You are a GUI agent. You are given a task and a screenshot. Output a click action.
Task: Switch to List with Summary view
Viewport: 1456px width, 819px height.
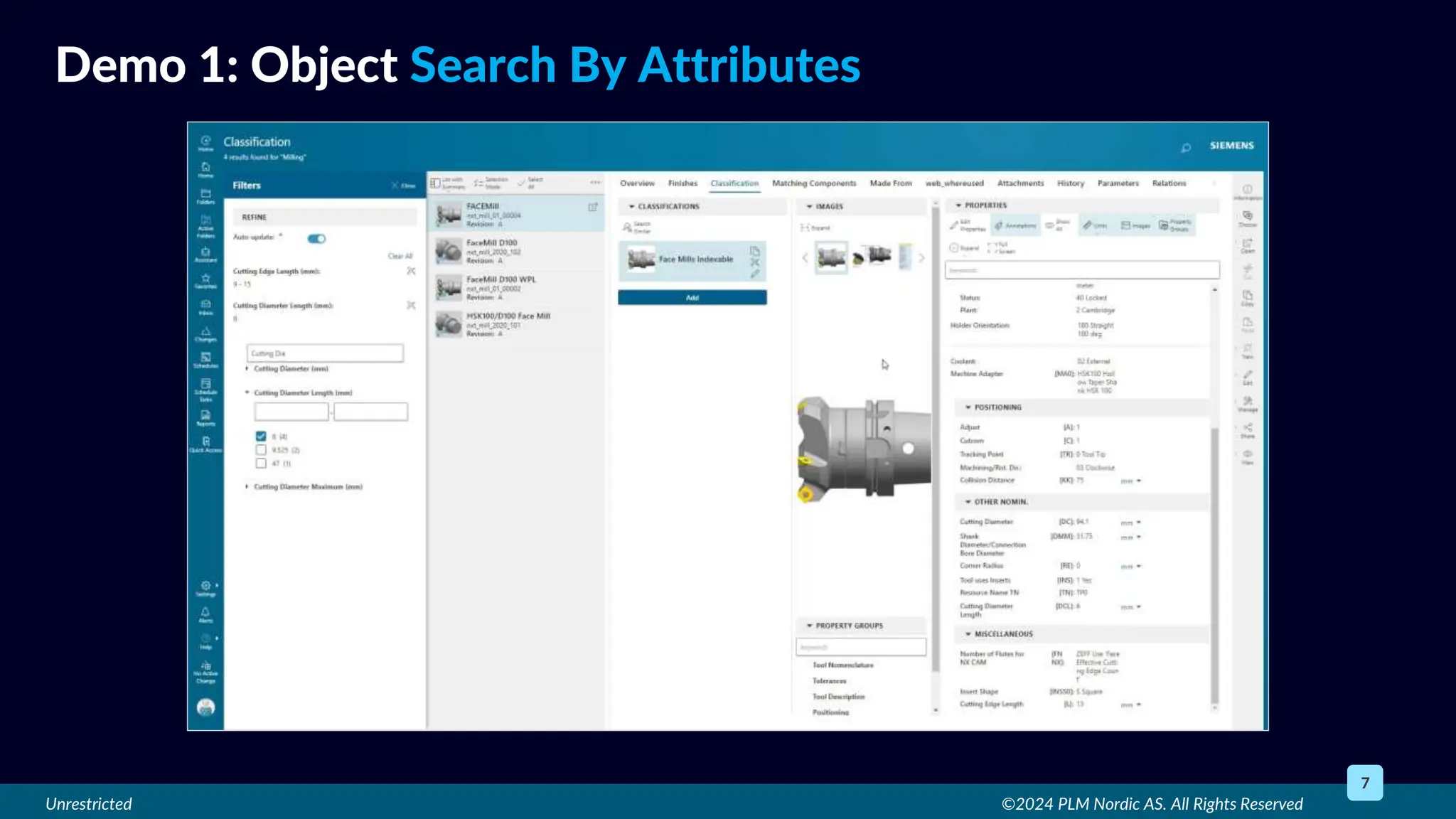(448, 183)
